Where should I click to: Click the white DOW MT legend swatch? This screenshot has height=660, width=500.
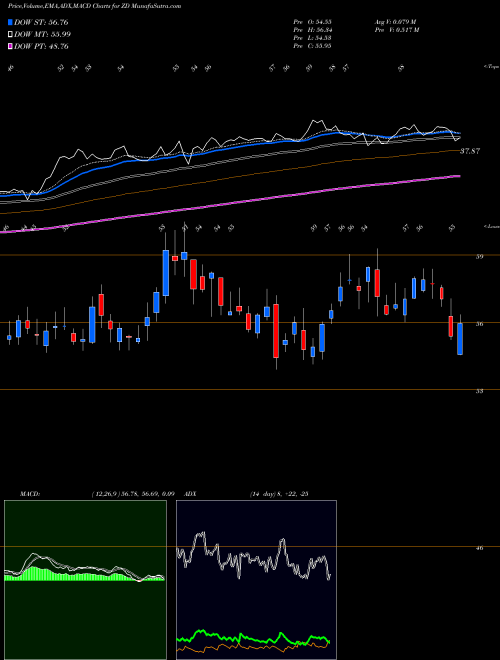coord(11,35)
